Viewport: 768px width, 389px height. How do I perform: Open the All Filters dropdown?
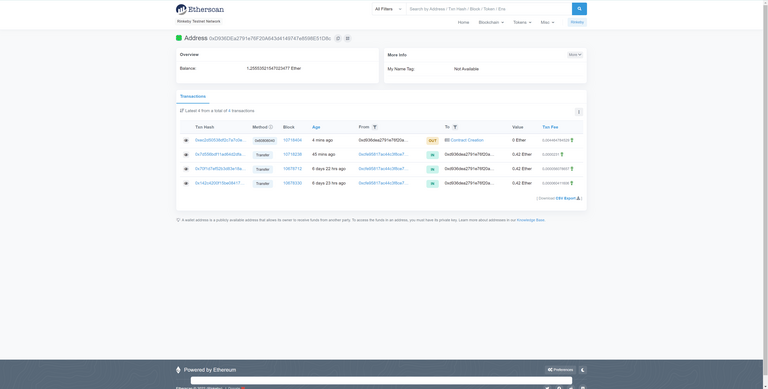point(388,9)
